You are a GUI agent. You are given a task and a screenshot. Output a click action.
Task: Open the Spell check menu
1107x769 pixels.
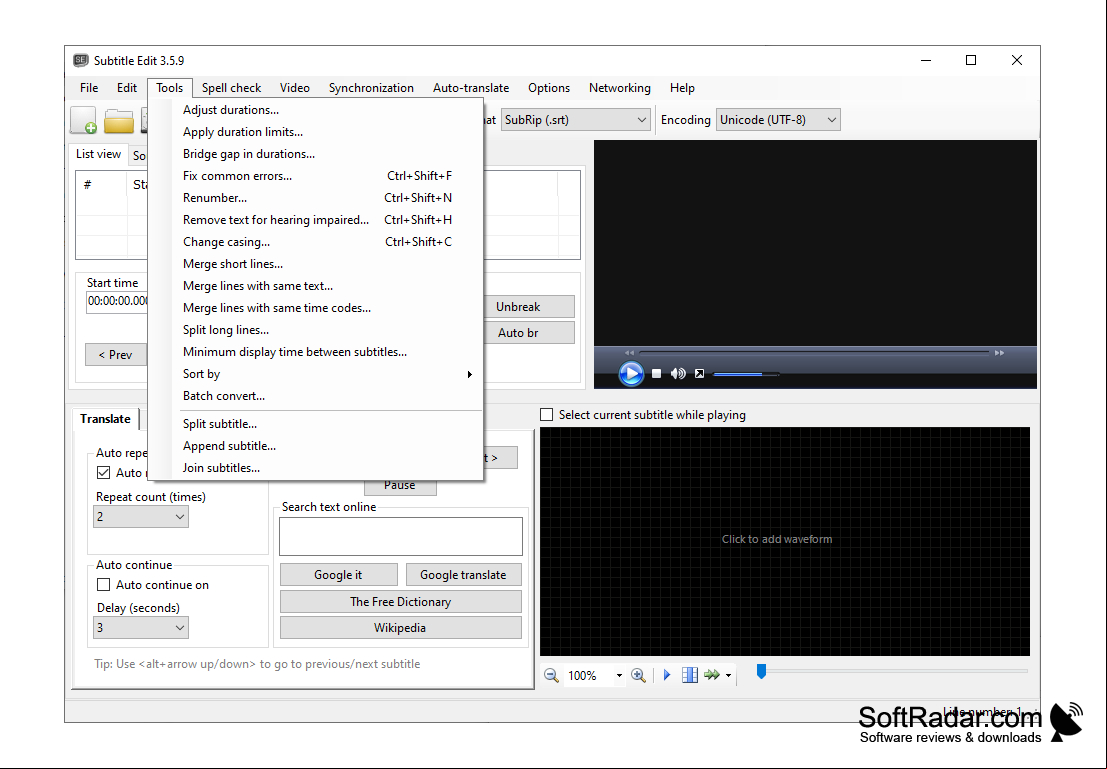pyautogui.click(x=232, y=88)
